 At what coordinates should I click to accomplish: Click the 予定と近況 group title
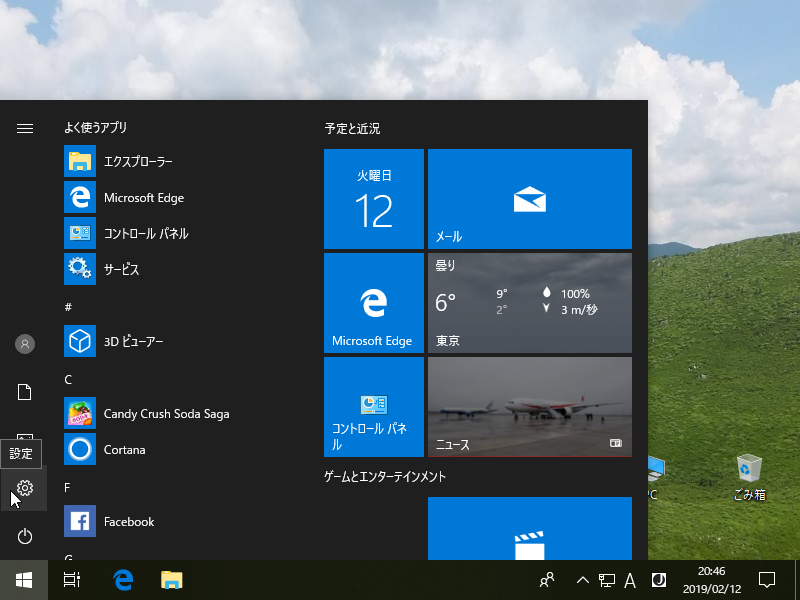point(352,129)
